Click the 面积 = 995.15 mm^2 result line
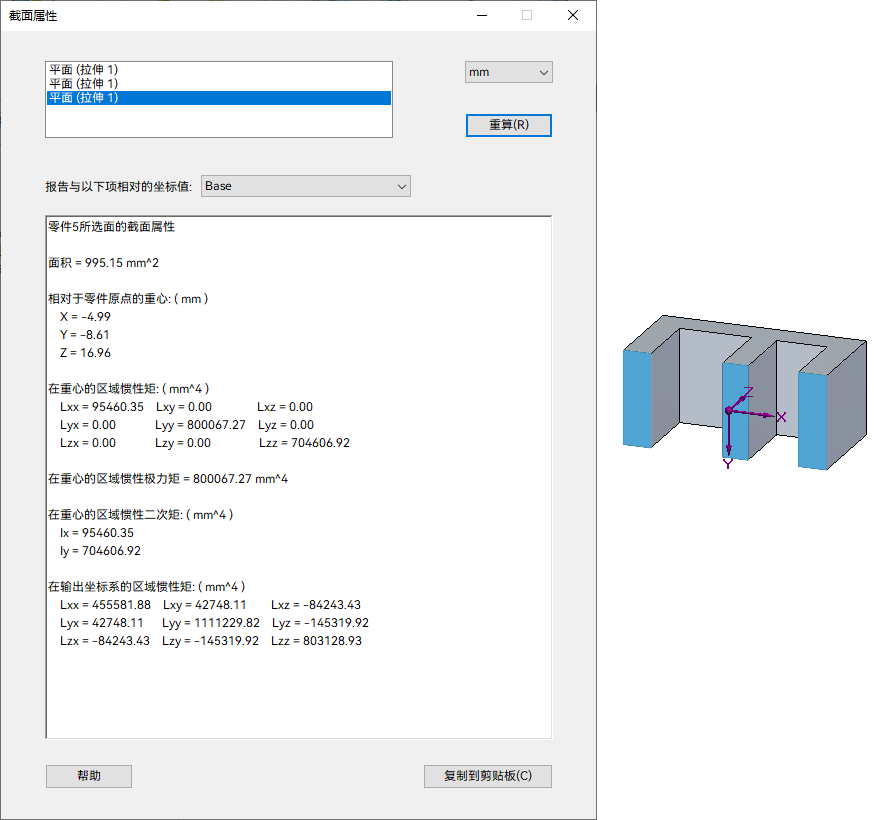Screen dimensions: 874x820 (x=104, y=263)
